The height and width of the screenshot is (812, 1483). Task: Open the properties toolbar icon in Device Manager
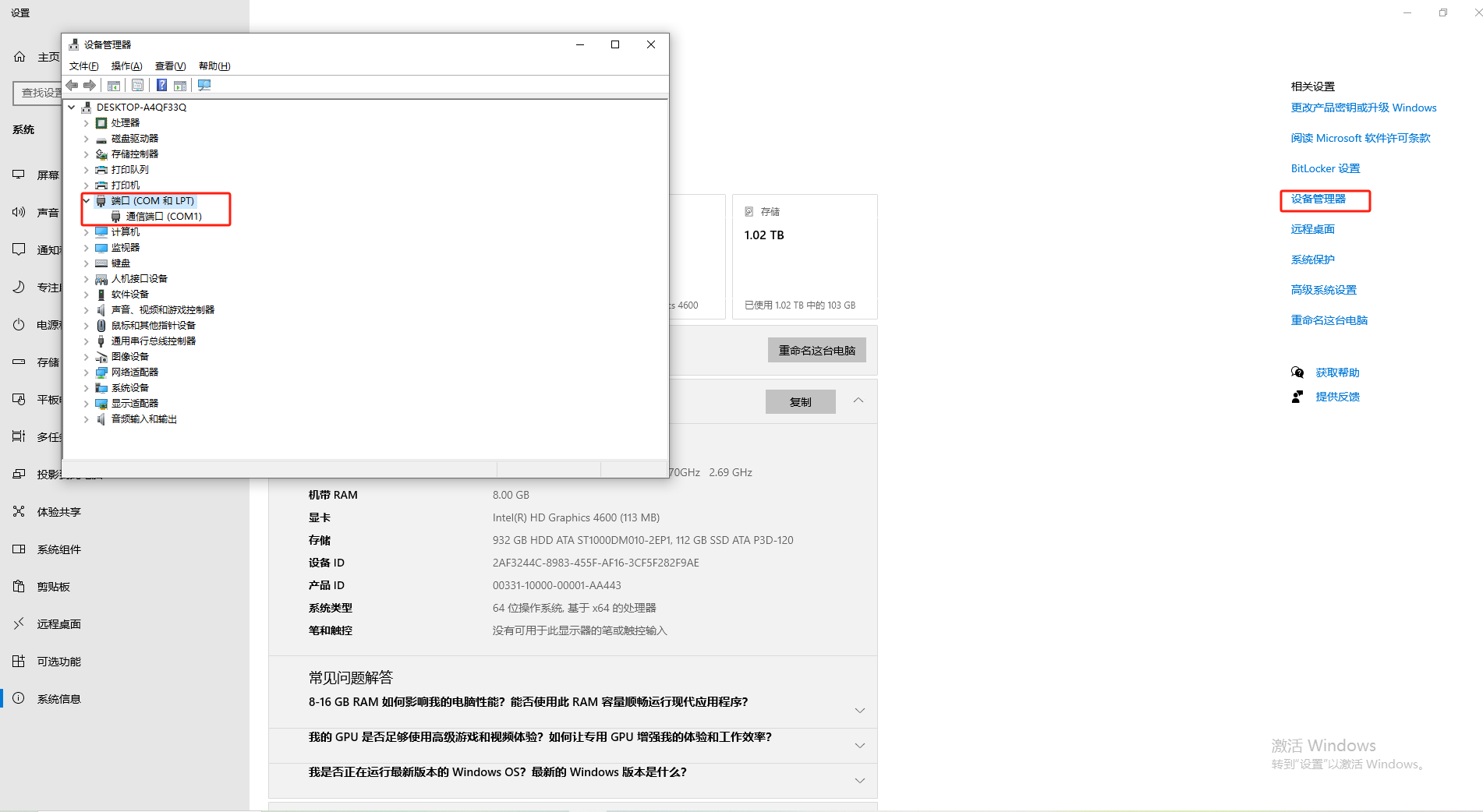click(x=137, y=85)
